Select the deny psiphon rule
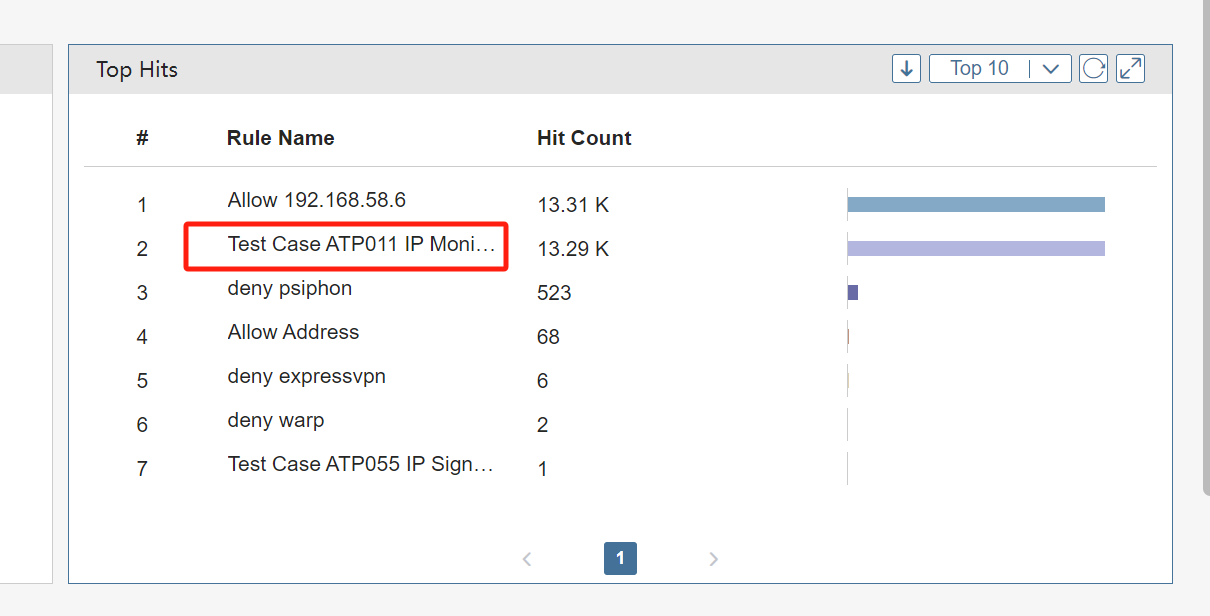 click(x=289, y=288)
